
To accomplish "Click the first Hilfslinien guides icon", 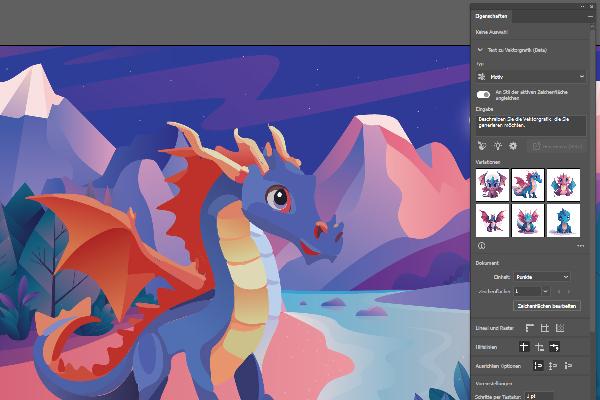I will [524, 347].
